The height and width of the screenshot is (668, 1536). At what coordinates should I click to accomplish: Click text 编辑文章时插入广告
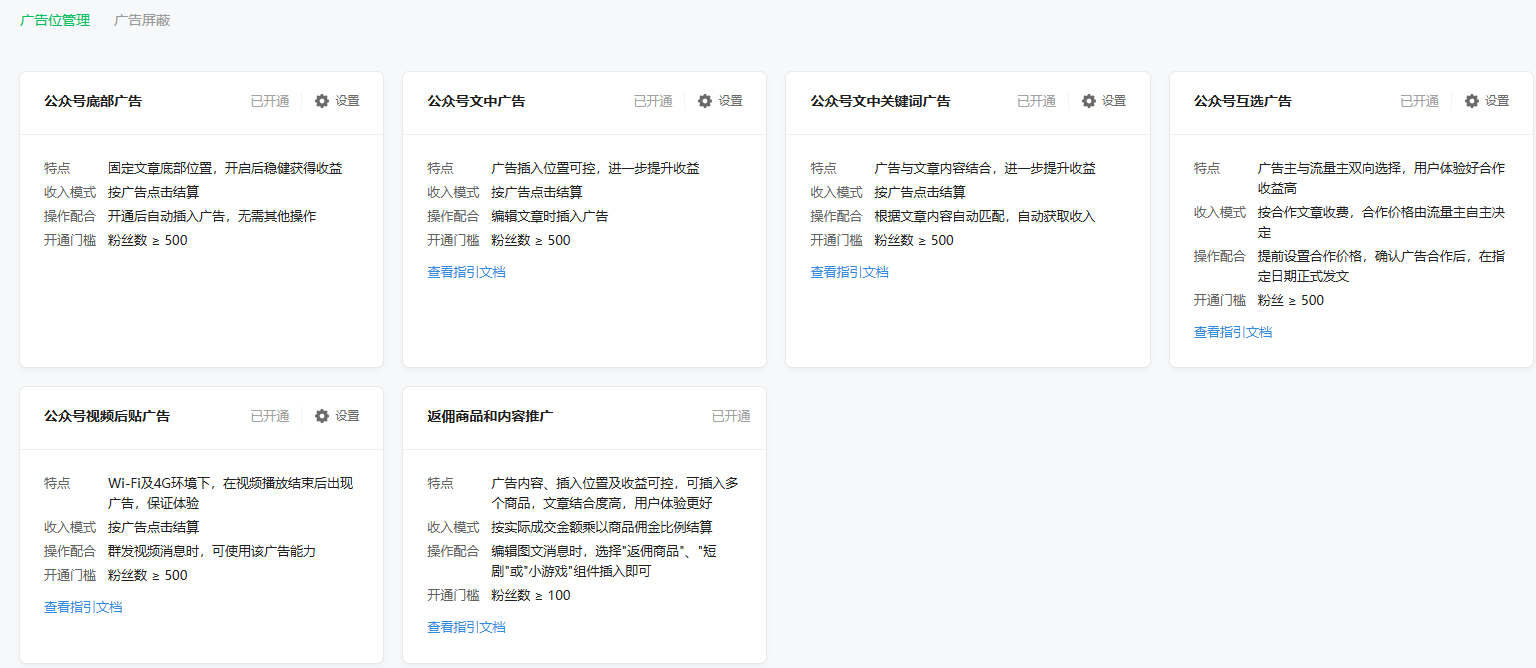click(x=549, y=216)
